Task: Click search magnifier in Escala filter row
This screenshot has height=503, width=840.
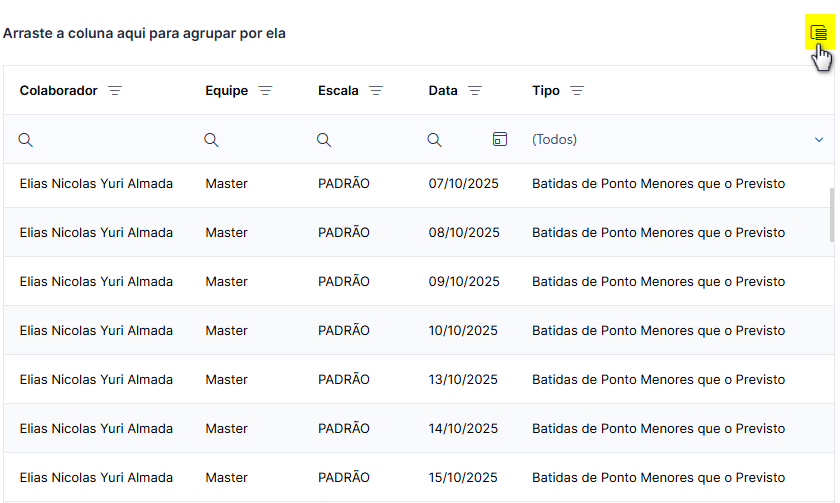Action: (x=324, y=140)
